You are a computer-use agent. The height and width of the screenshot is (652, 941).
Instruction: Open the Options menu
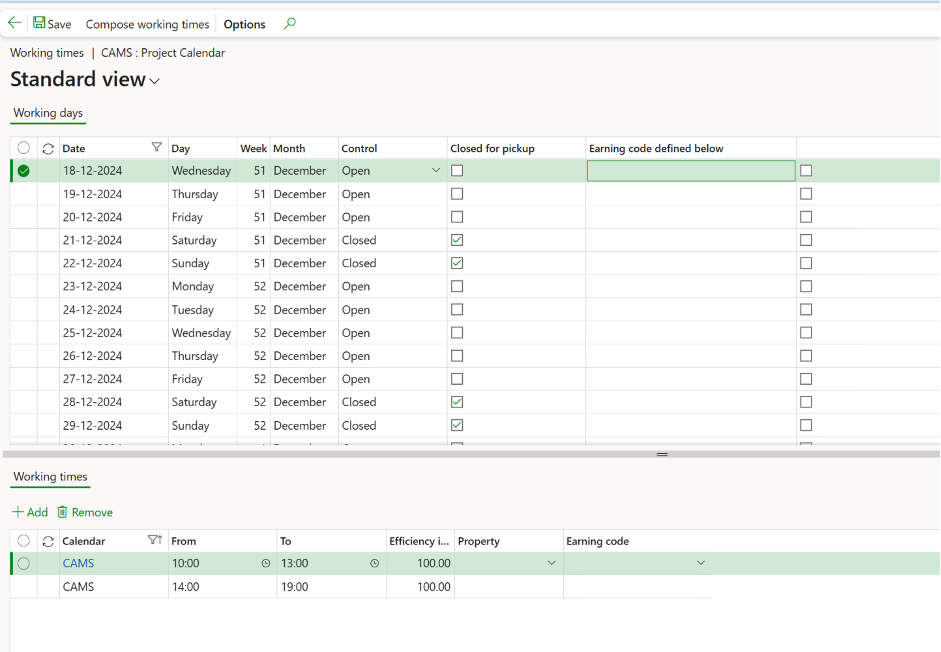tap(243, 23)
